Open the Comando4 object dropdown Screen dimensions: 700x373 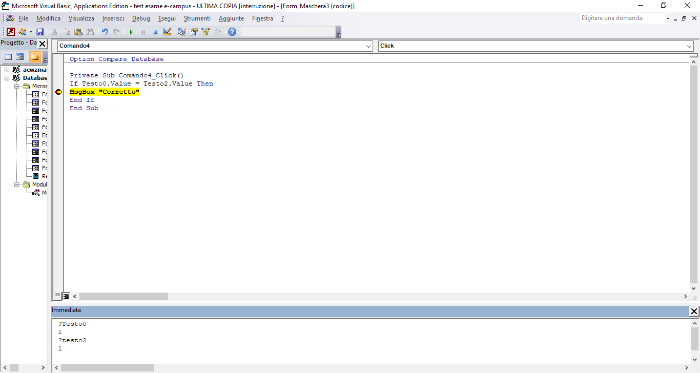[x=368, y=46]
